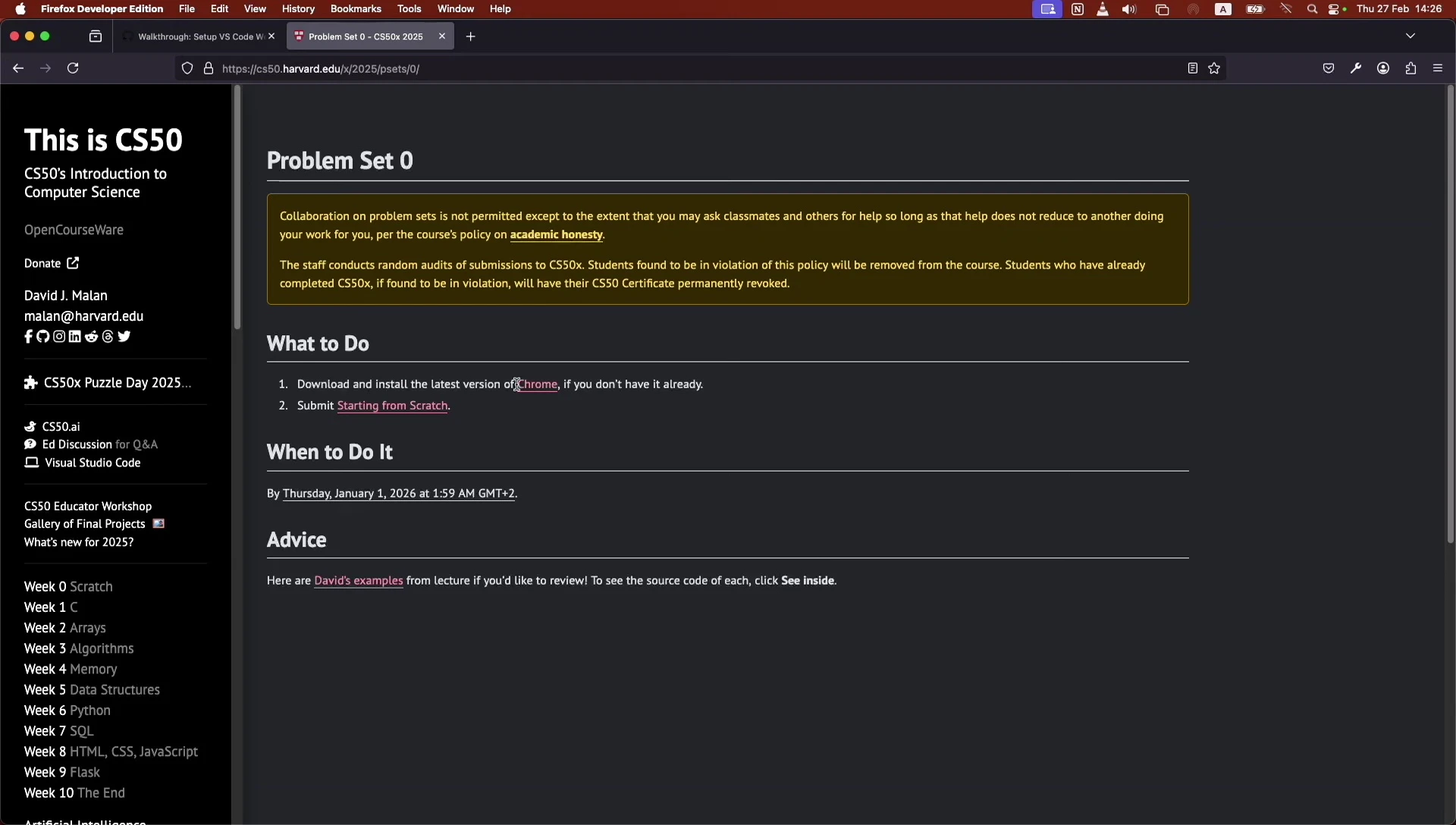Screen dimensions: 1456x825
Task: Open Visual Studio Code sidebar link
Action: coord(83,463)
